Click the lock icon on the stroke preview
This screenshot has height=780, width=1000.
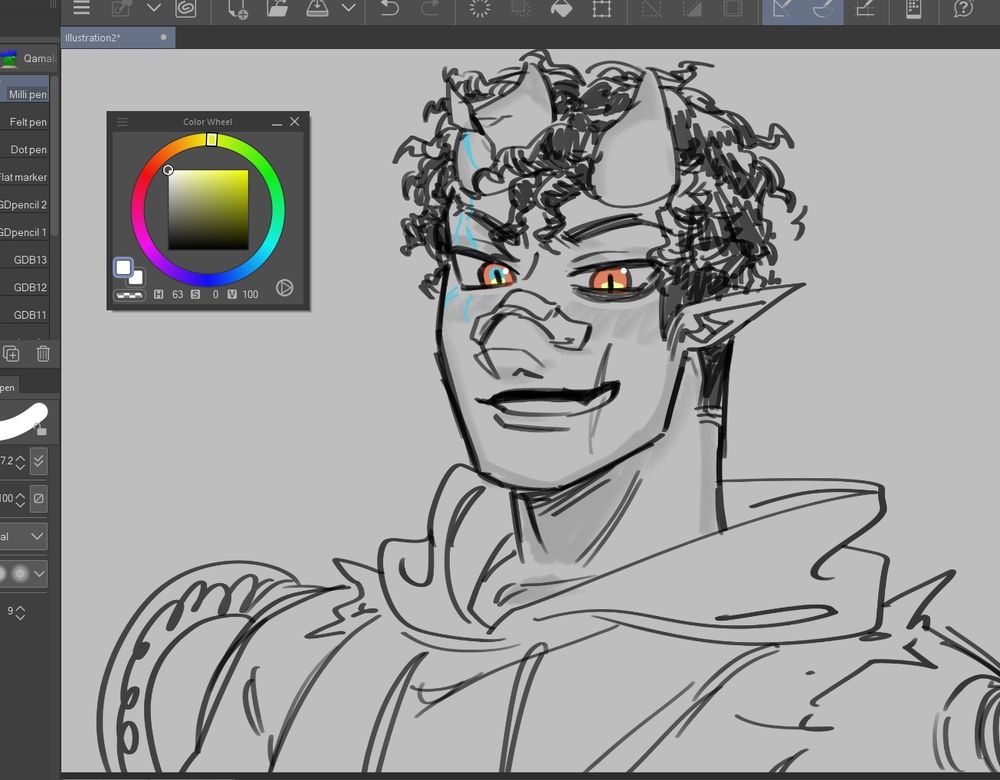(x=41, y=430)
